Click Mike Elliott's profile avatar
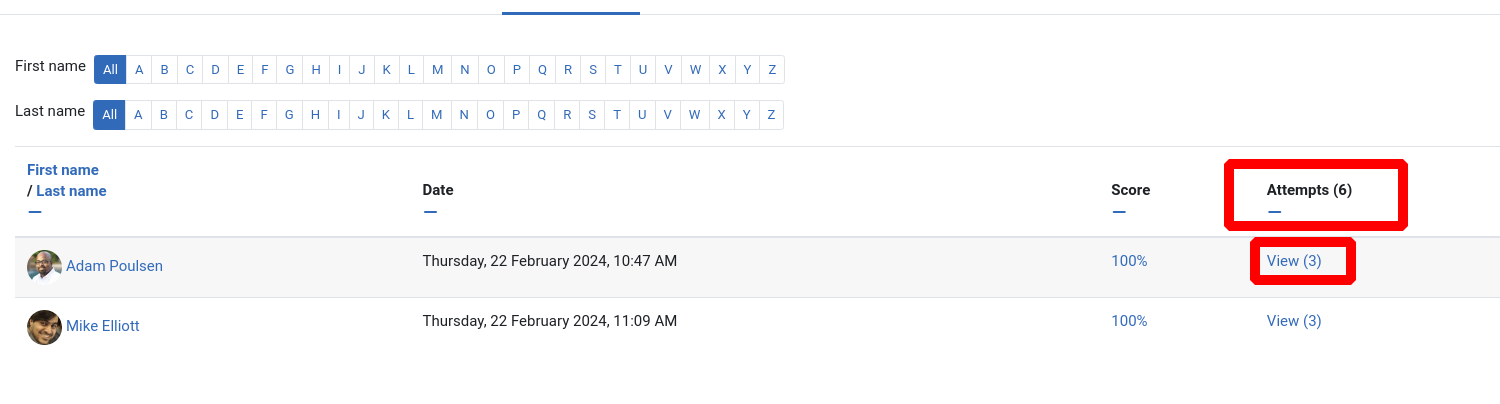This screenshot has height=404, width=1500. pyautogui.click(x=44, y=327)
